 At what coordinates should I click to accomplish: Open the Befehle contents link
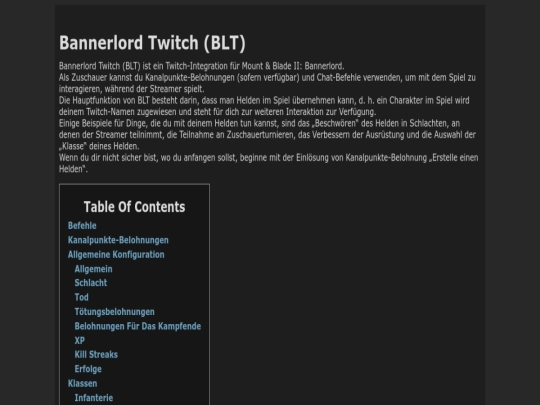tap(82, 226)
